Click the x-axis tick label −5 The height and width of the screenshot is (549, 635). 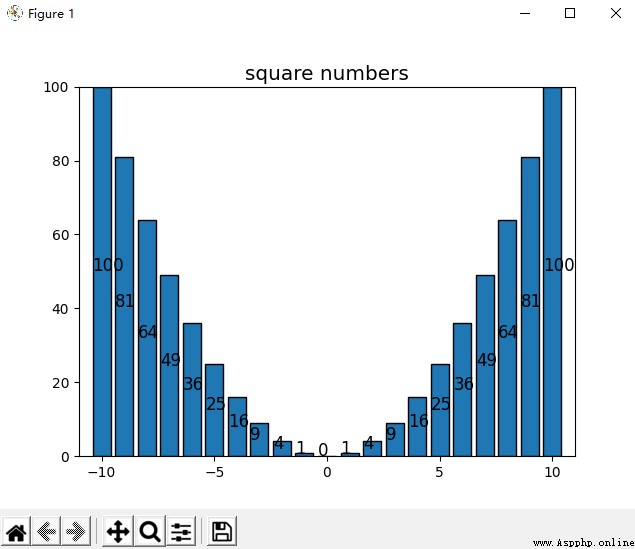tap(215, 472)
